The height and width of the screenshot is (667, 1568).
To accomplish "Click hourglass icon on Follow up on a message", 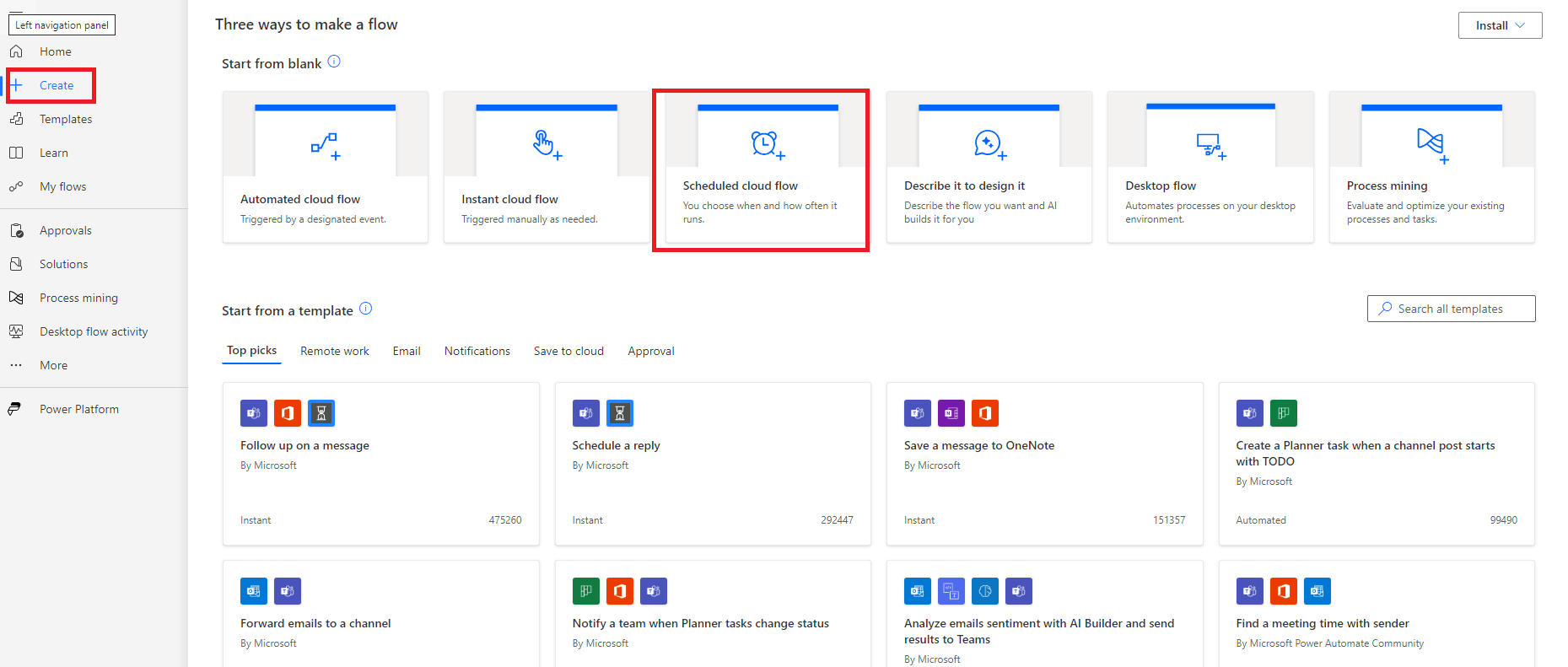I will coord(321,413).
